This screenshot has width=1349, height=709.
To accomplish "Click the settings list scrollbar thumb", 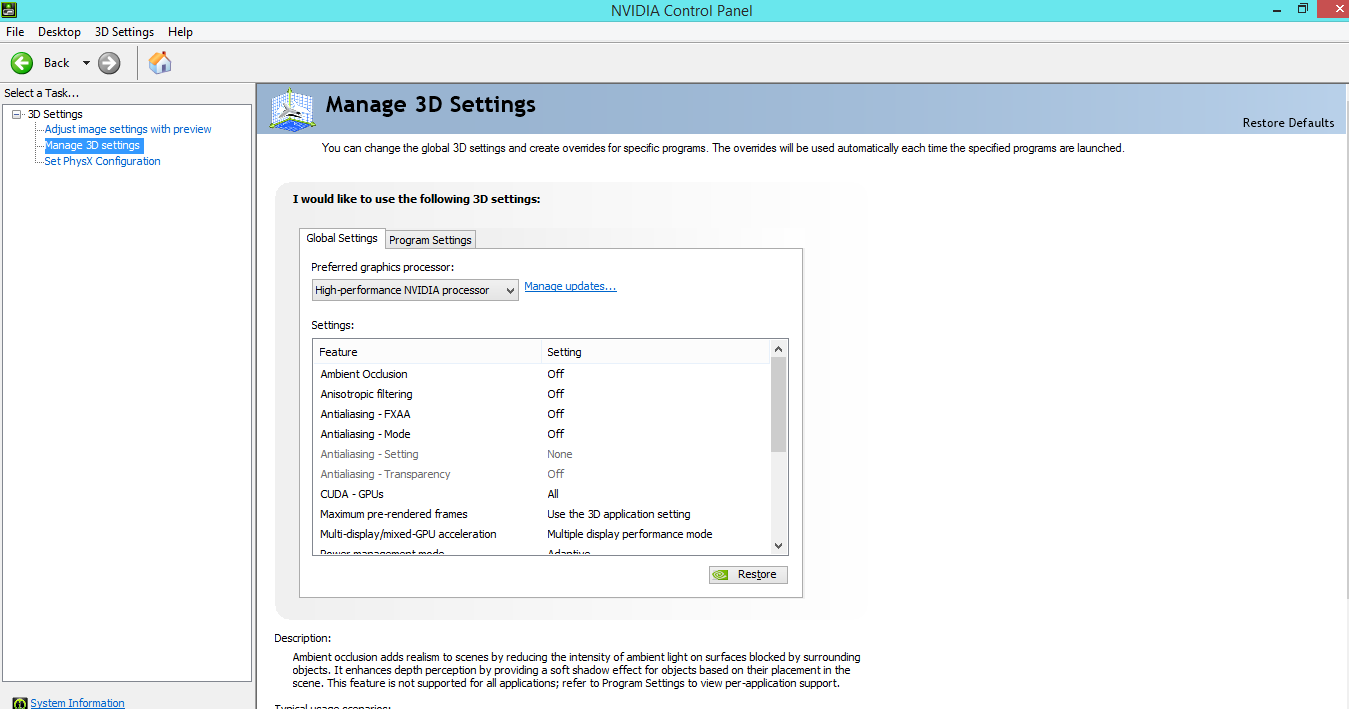I will point(779,405).
